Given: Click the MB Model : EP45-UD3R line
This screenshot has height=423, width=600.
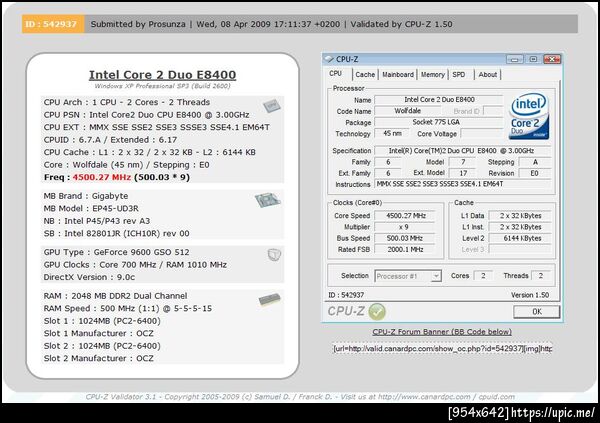Looking at the screenshot, I should [91, 209].
